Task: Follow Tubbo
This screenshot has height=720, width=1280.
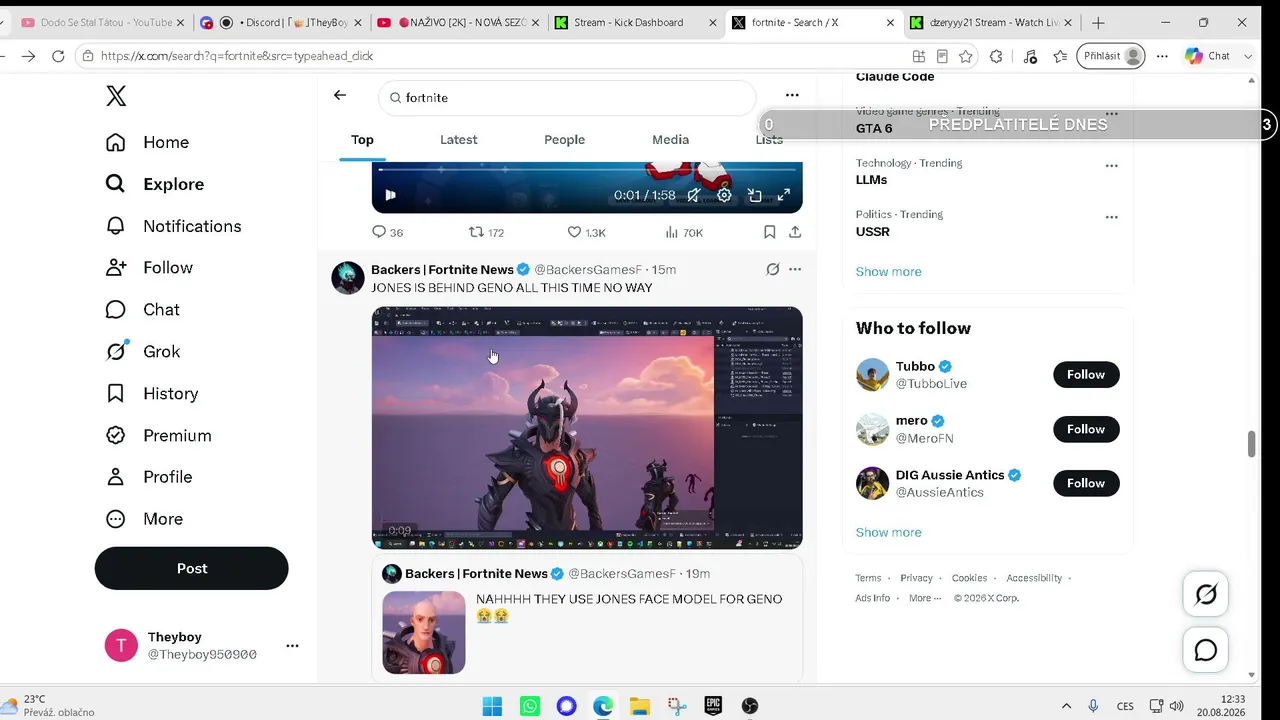Action: pyautogui.click(x=1086, y=375)
